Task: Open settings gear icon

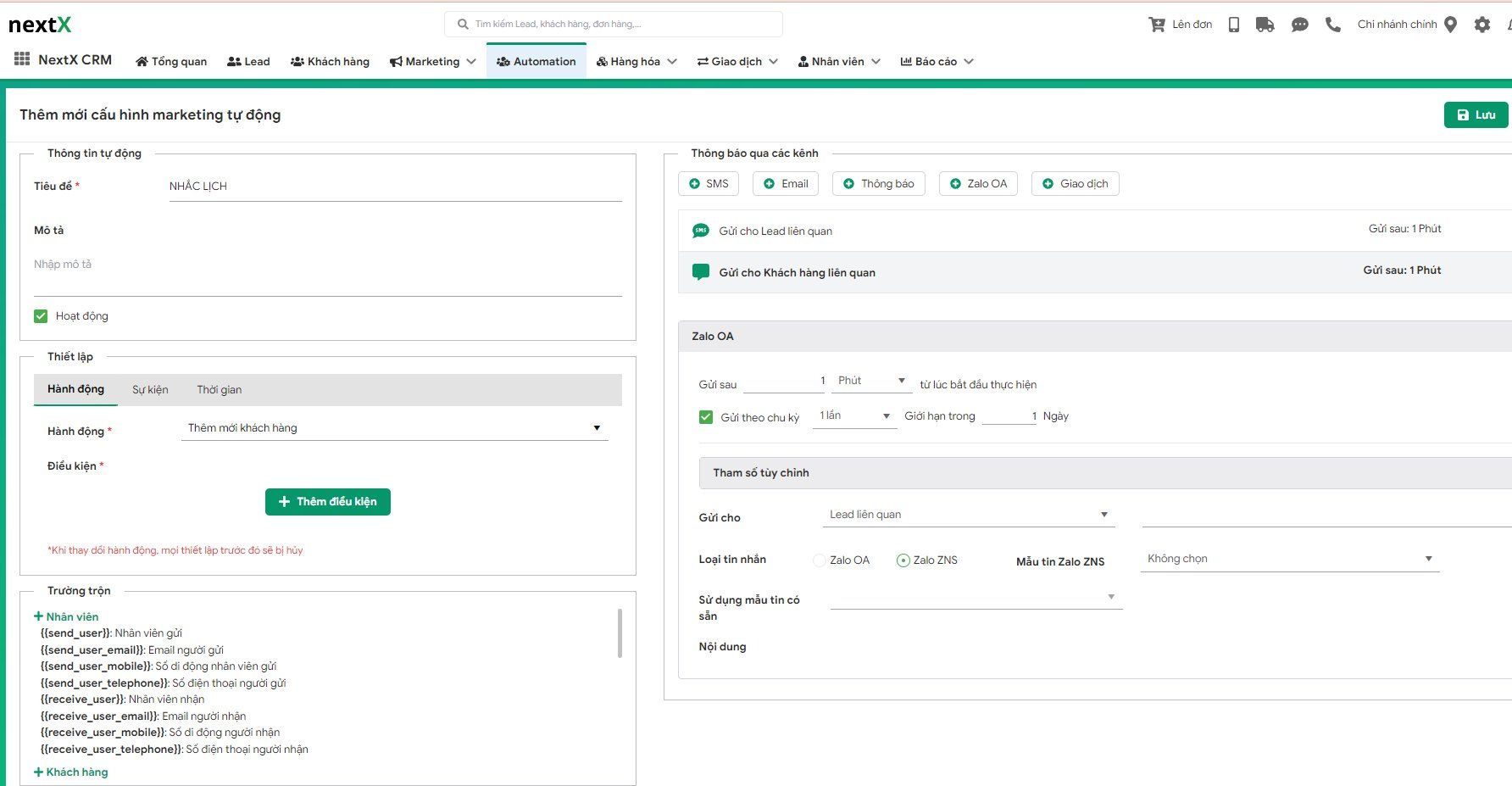Action: click(1481, 25)
